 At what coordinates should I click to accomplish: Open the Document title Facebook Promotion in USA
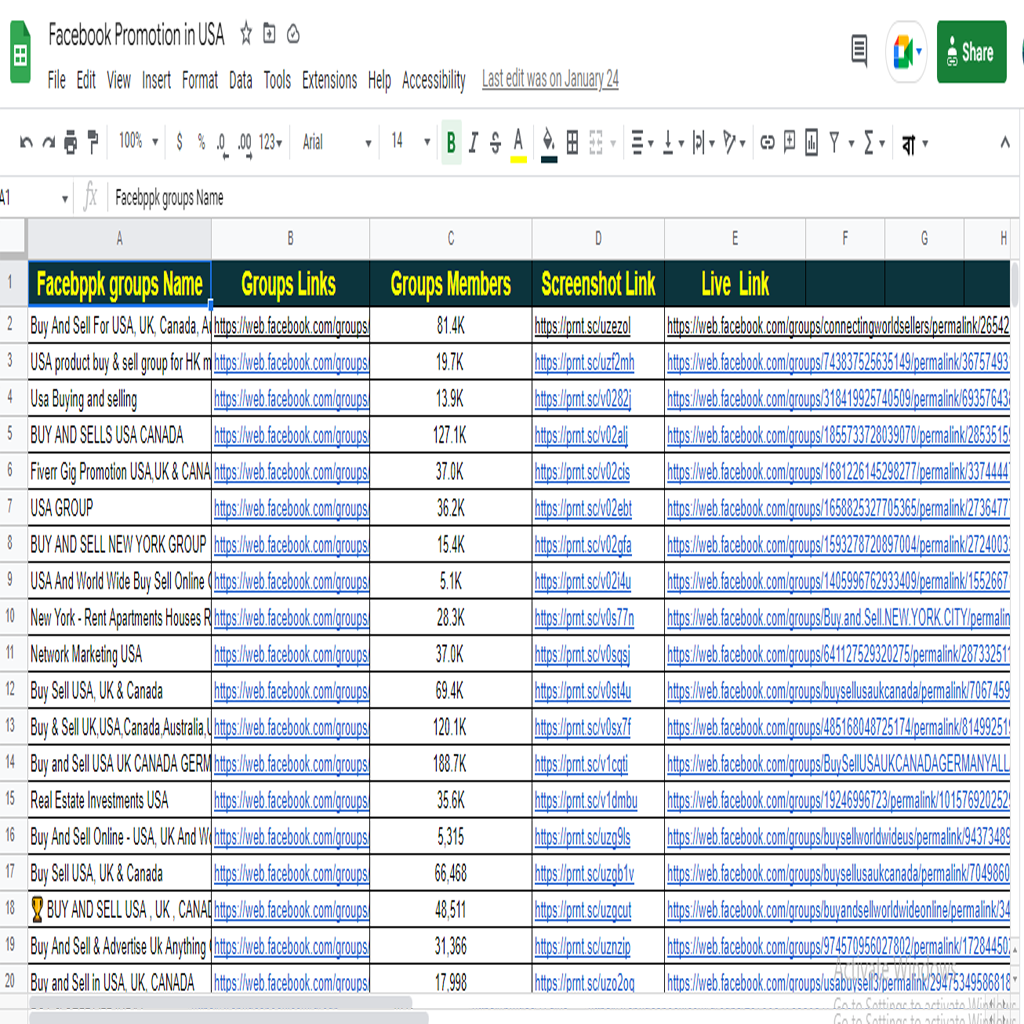[136, 35]
